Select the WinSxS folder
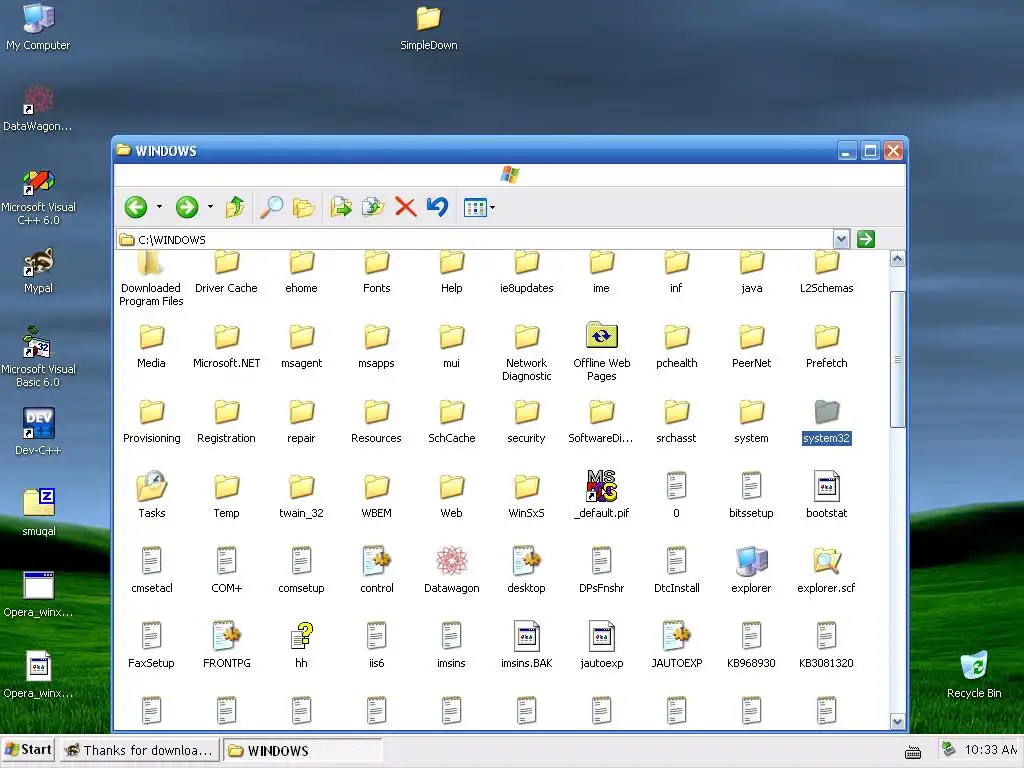 (x=526, y=497)
